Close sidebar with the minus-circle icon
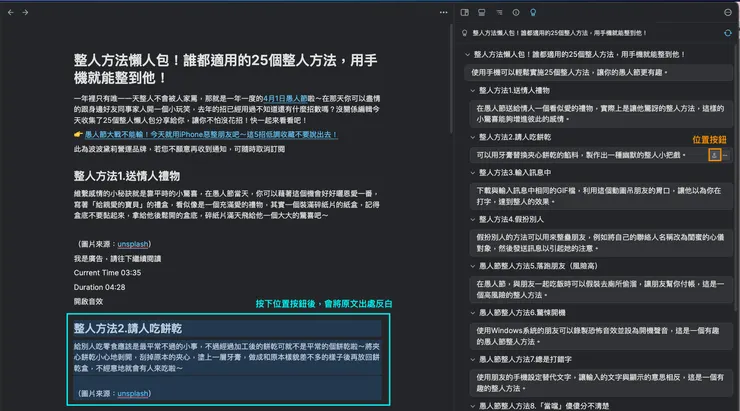Image resolution: width=740 pixels, height=411 pixels. pyautogui.click(x=728, y=12)
